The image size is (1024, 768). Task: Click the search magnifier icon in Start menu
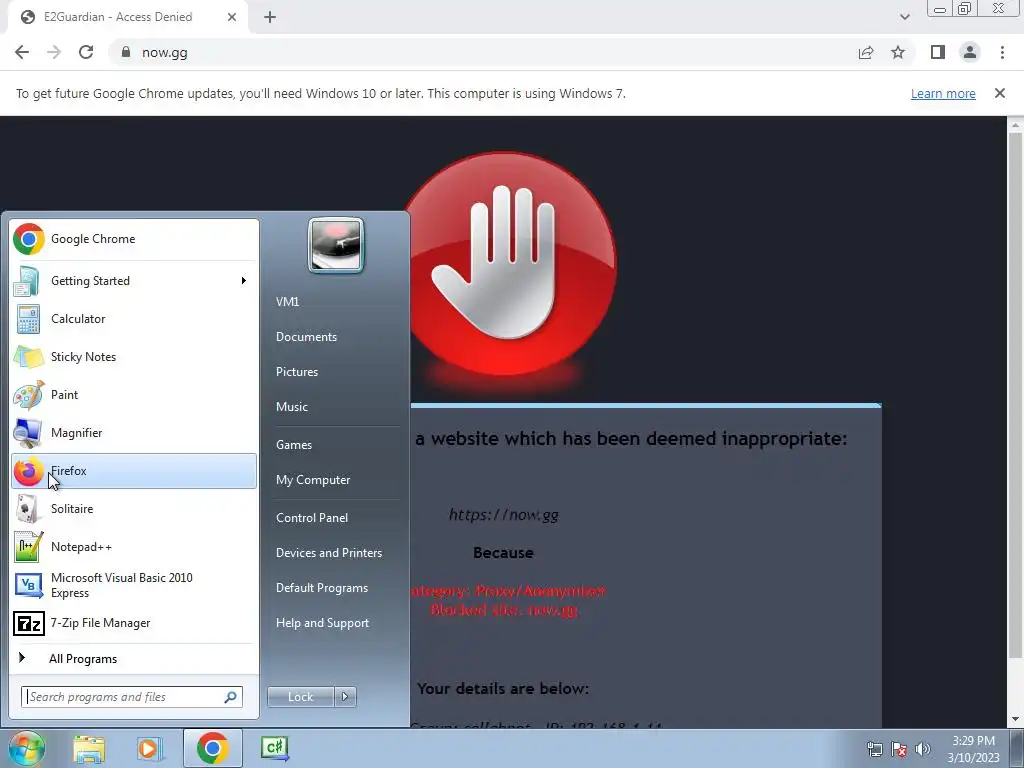coord(230,697)
